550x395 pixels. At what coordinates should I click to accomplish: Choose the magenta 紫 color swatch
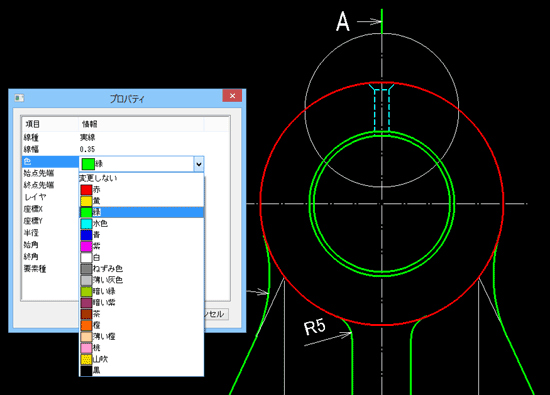click(x=141, y=246)
